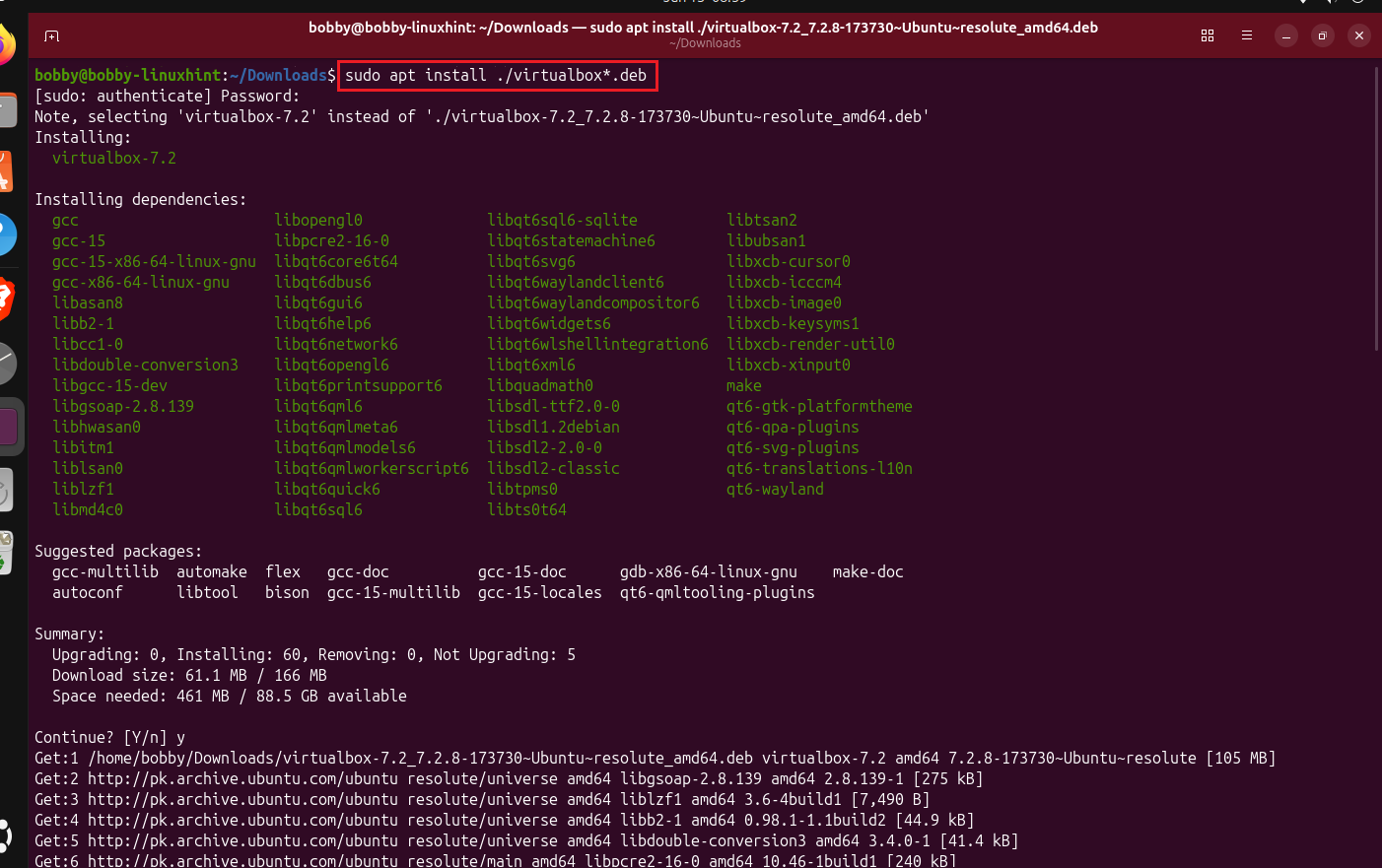Image resolution: width=1382 pixels, height=868 pixels.
Task: Click the 'libgsoap-2.8.139' dependency
Action: click(123, 406)
